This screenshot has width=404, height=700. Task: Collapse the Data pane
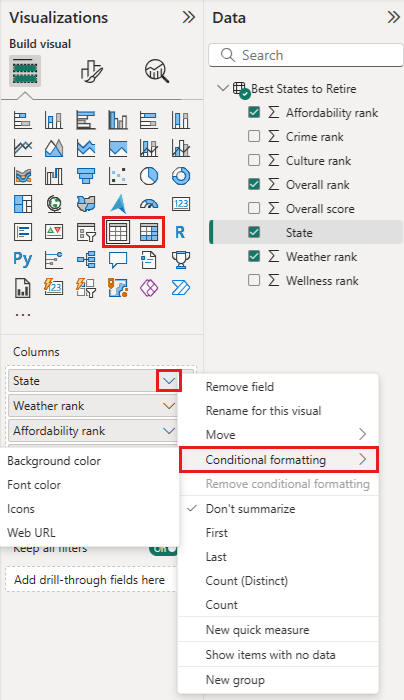point(393,17)
